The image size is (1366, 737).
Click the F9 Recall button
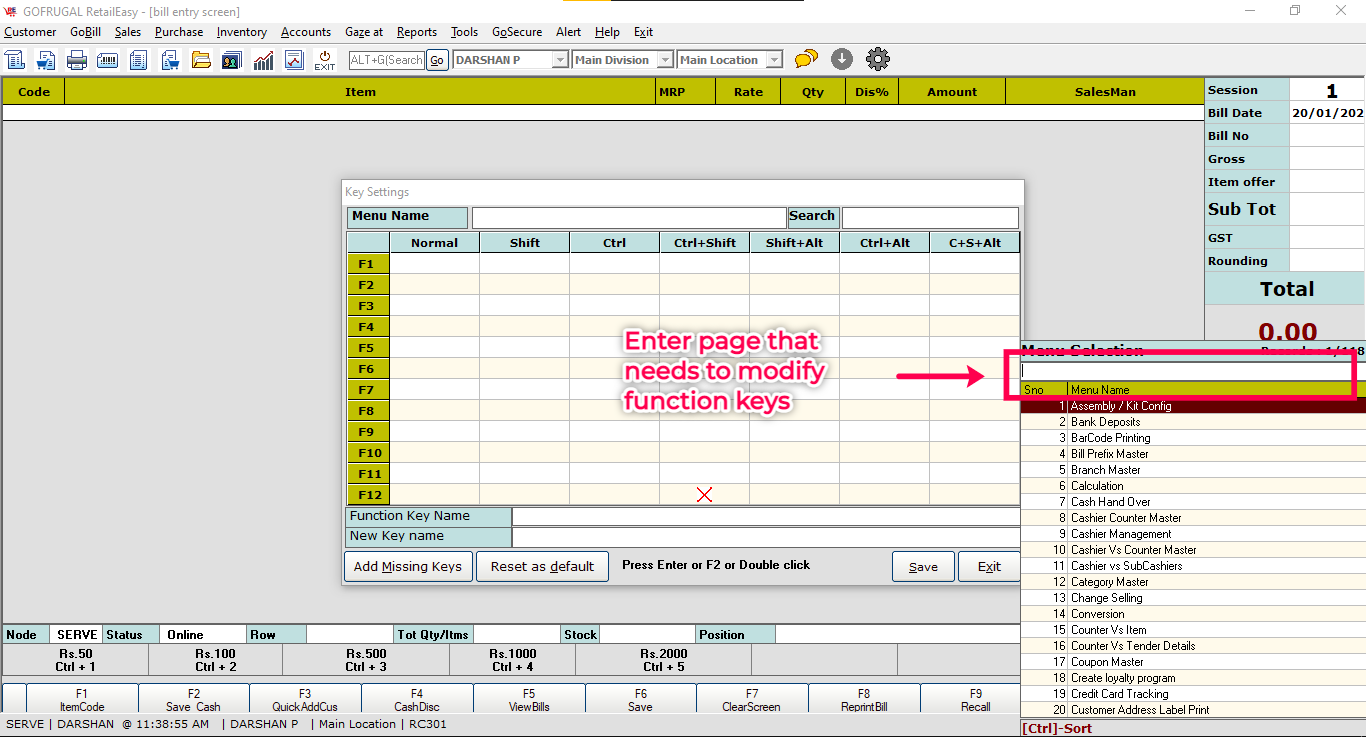pos(976,700)
